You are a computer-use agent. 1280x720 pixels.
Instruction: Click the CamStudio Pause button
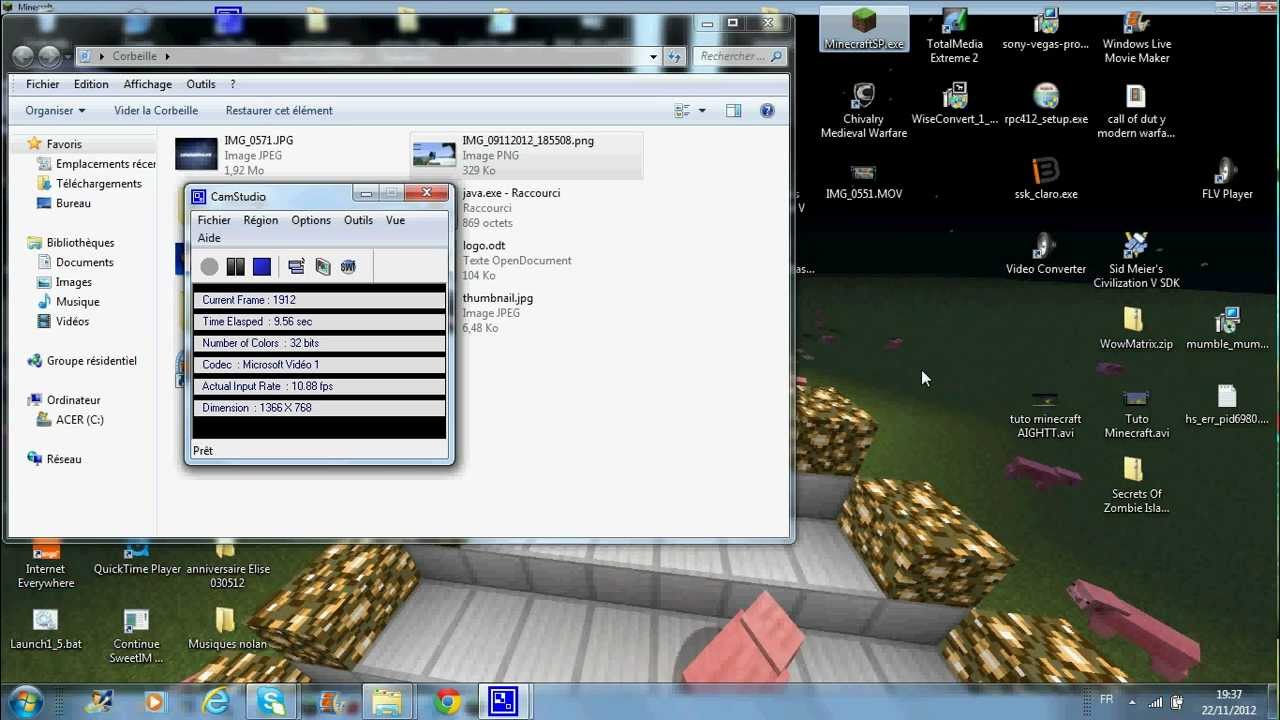[235, 266]
